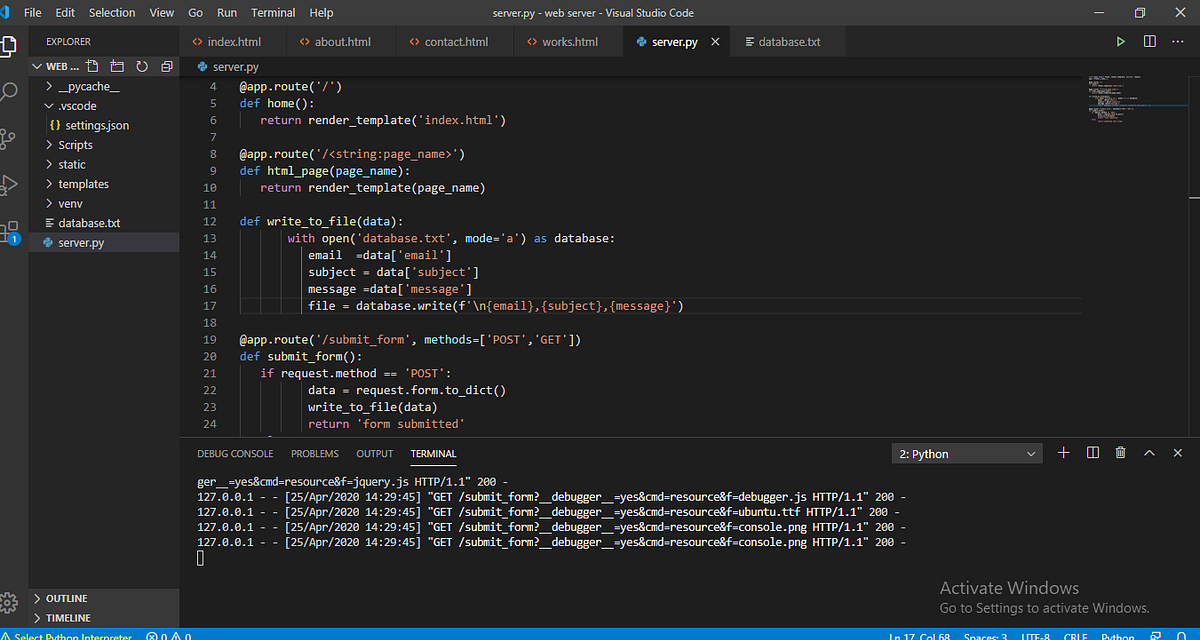
Task: Close the server.py editor tab
Action: pyautogui.click(x=716, y=42)
